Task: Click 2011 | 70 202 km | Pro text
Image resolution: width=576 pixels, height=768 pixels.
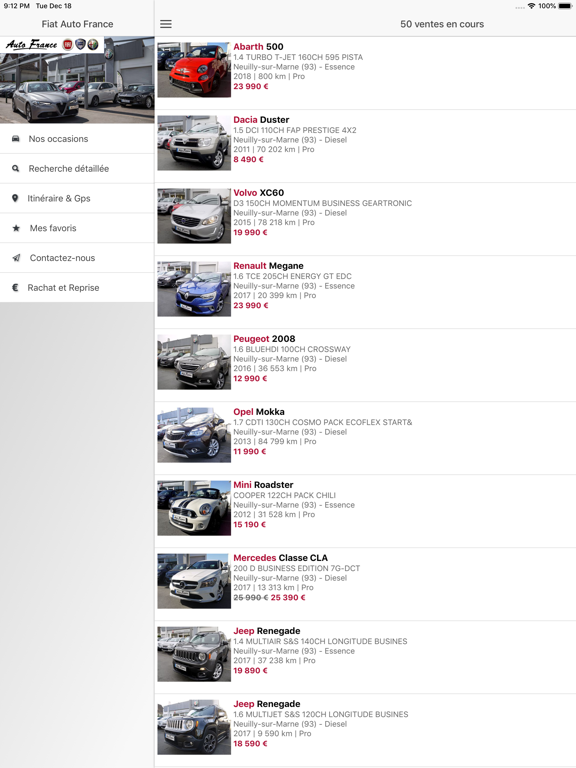Action: tap(274, 149)
